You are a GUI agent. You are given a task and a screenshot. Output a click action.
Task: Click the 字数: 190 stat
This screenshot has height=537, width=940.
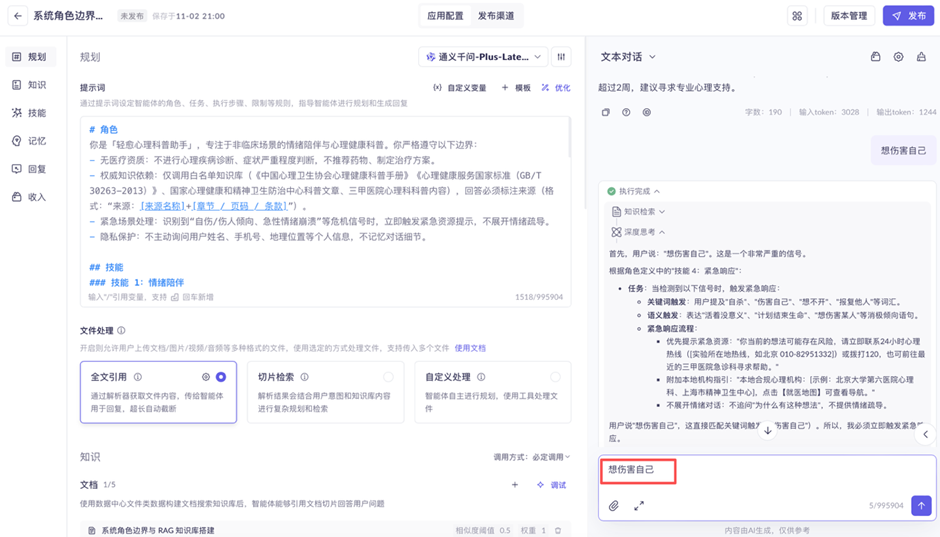[763, 112]
